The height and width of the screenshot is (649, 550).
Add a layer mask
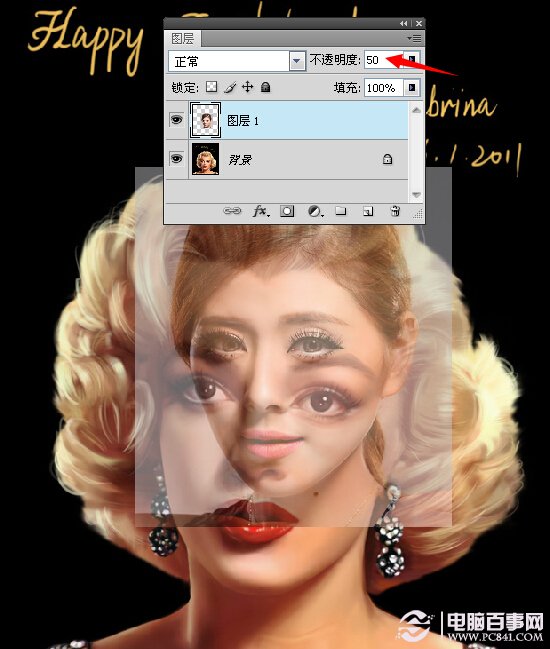point(287,212)
